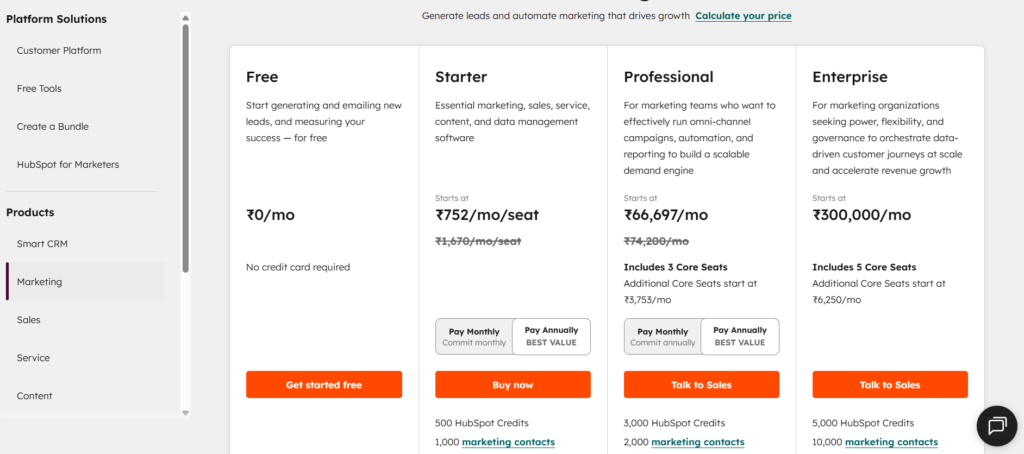The width and height of the screenshot is (1024, 454).
Task: Select Marketing product in sidebar
Action: point(86,282)
